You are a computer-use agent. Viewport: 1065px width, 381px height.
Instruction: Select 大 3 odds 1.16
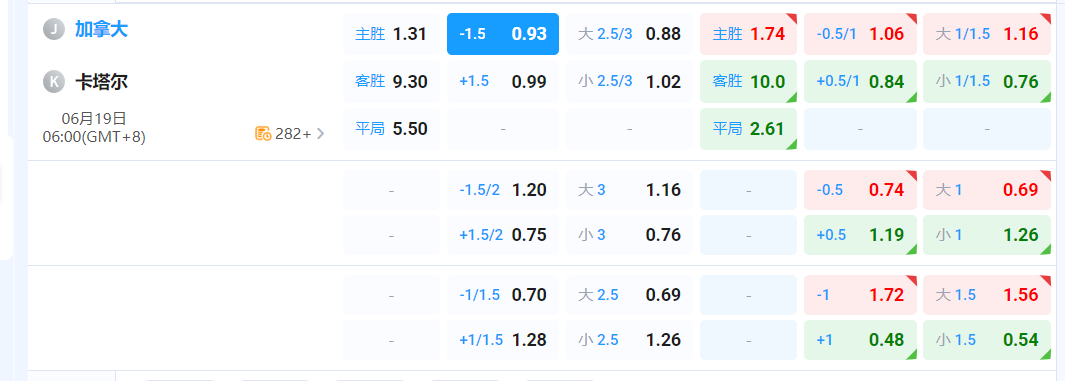(630, 189)
